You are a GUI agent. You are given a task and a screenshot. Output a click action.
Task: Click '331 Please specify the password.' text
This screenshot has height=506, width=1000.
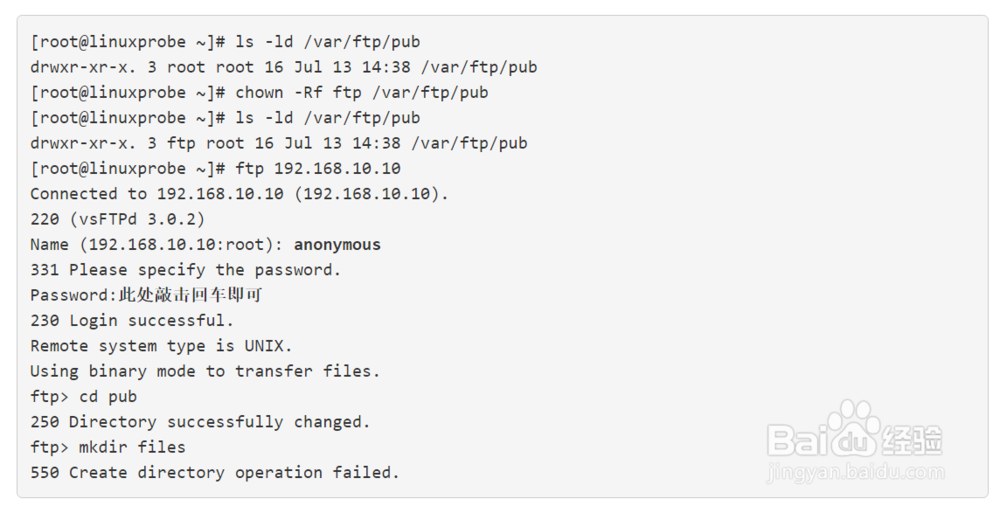click(185, 270)
